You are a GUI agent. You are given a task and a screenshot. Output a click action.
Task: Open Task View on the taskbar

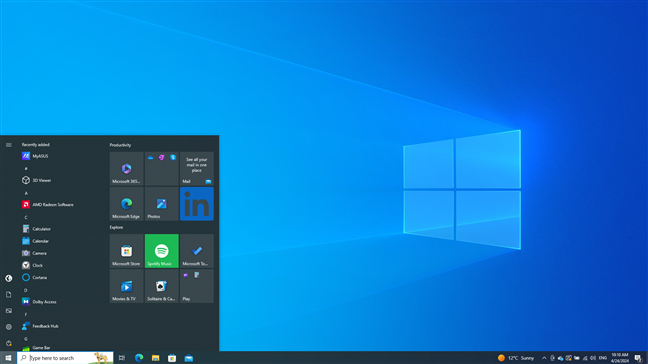tap(122, 358)
